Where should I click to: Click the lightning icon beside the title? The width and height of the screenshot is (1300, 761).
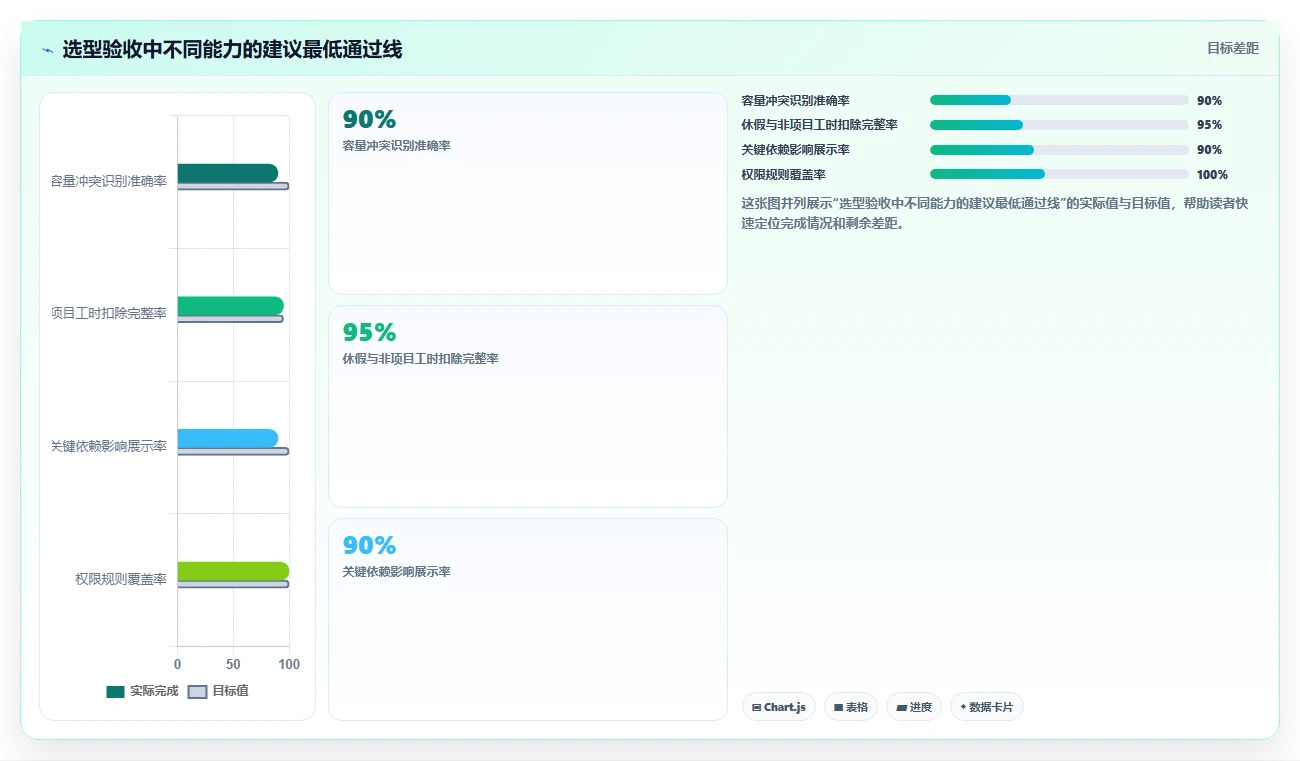(48, 50)
